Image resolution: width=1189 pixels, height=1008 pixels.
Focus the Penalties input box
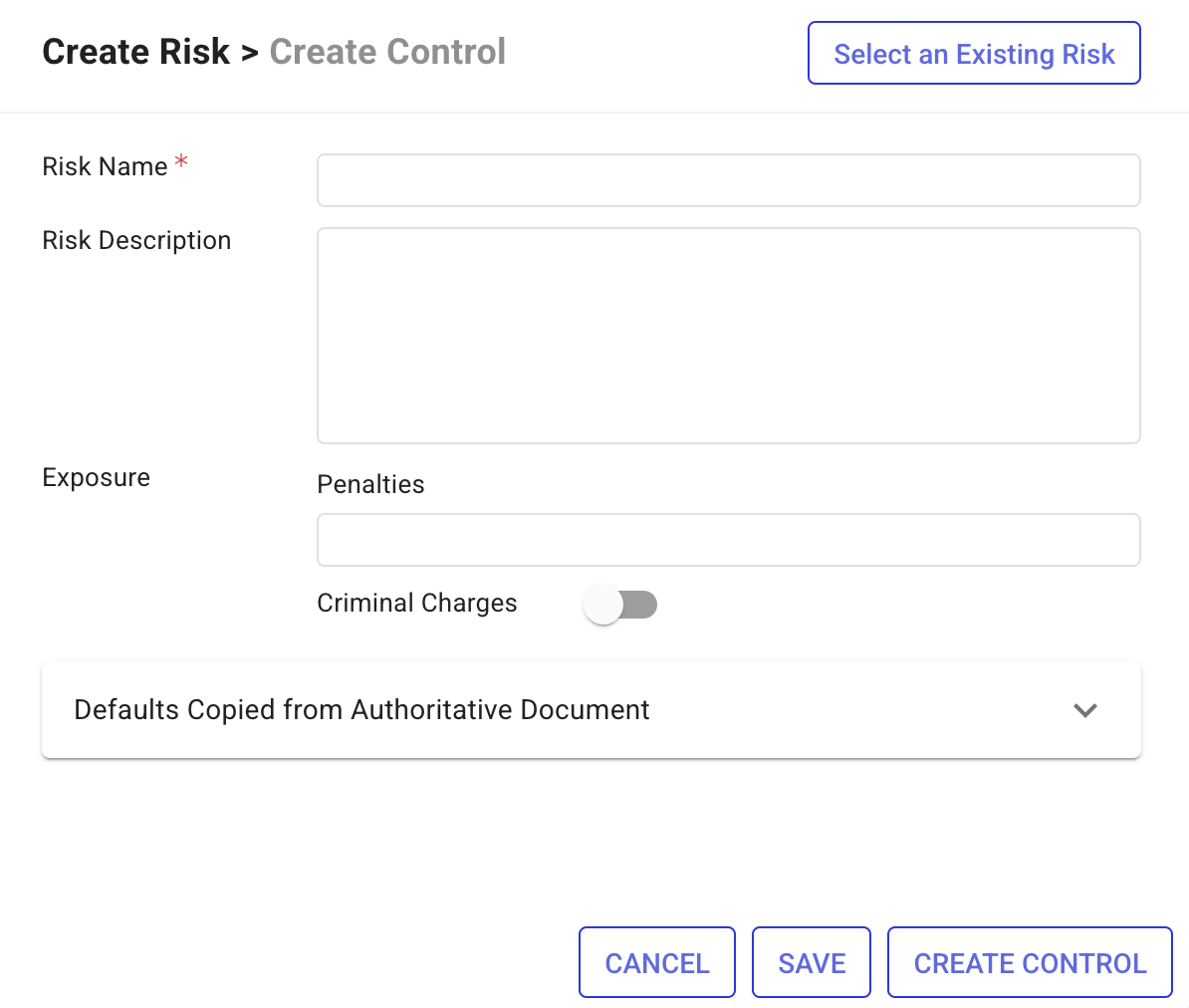[x=728, y=540]
